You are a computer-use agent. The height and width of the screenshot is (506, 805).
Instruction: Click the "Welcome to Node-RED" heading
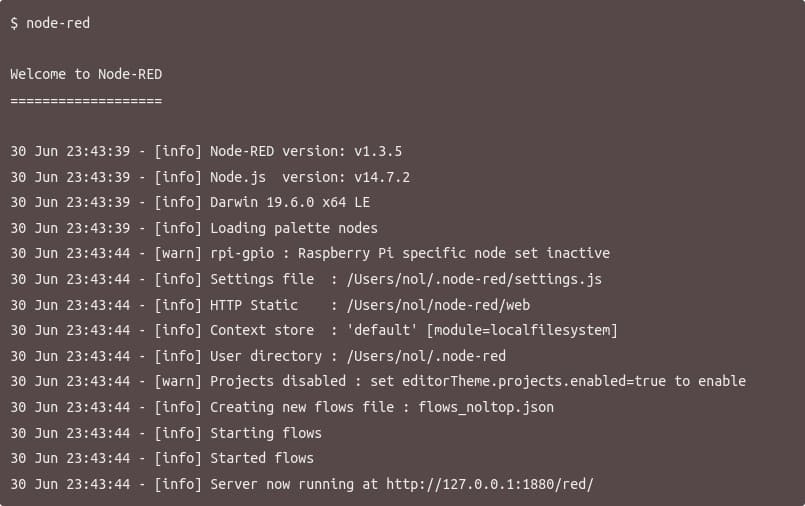click(86, 74)
